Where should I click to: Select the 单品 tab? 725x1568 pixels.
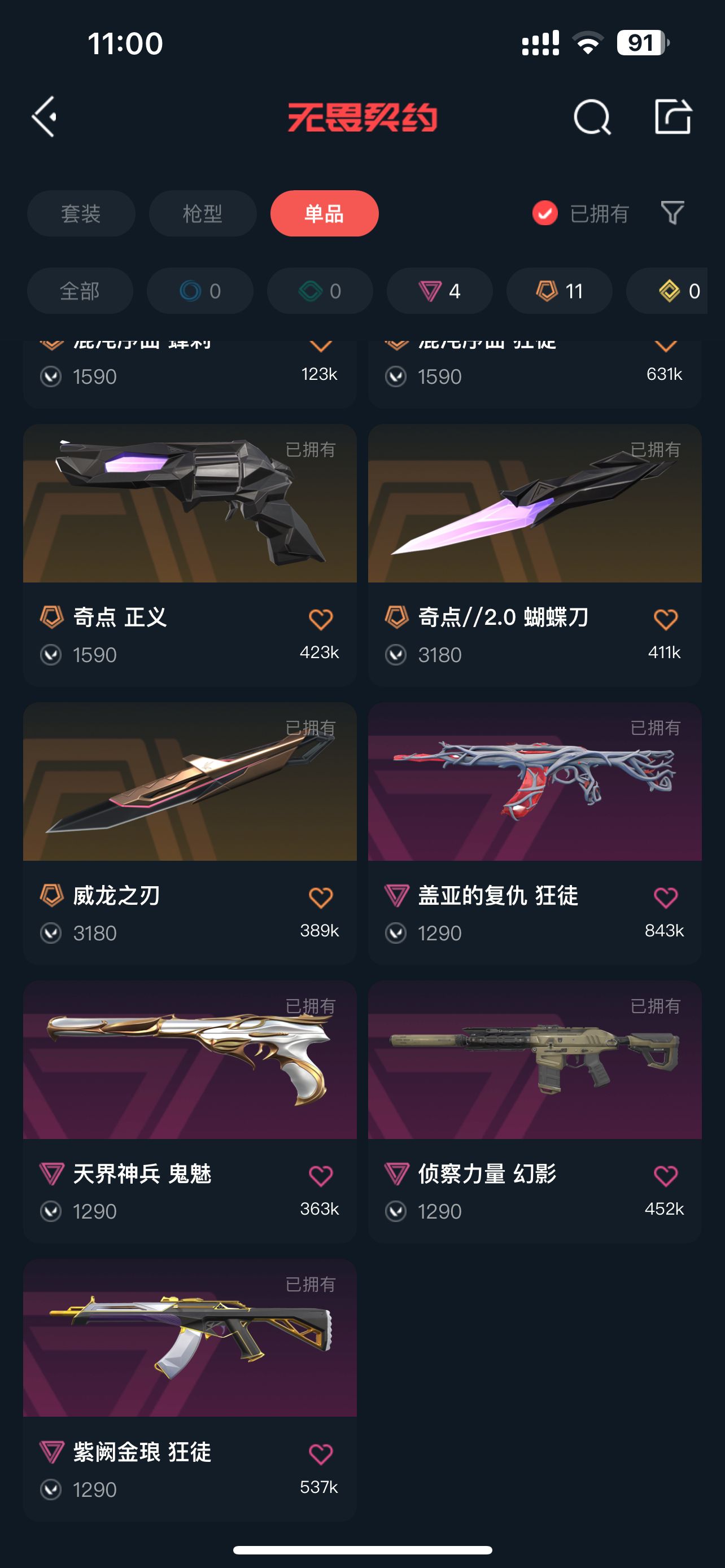coord(325,214)
